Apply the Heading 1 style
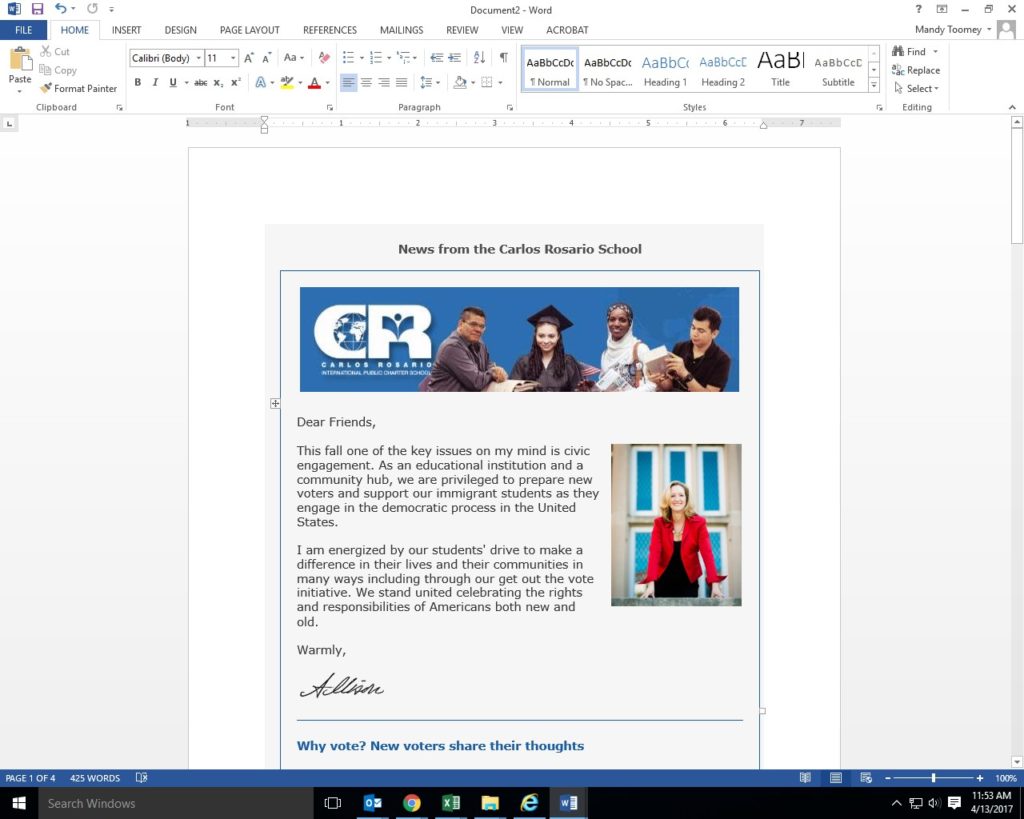The image size is (1024, 819). pyautogui.click(x=665, y=69)
